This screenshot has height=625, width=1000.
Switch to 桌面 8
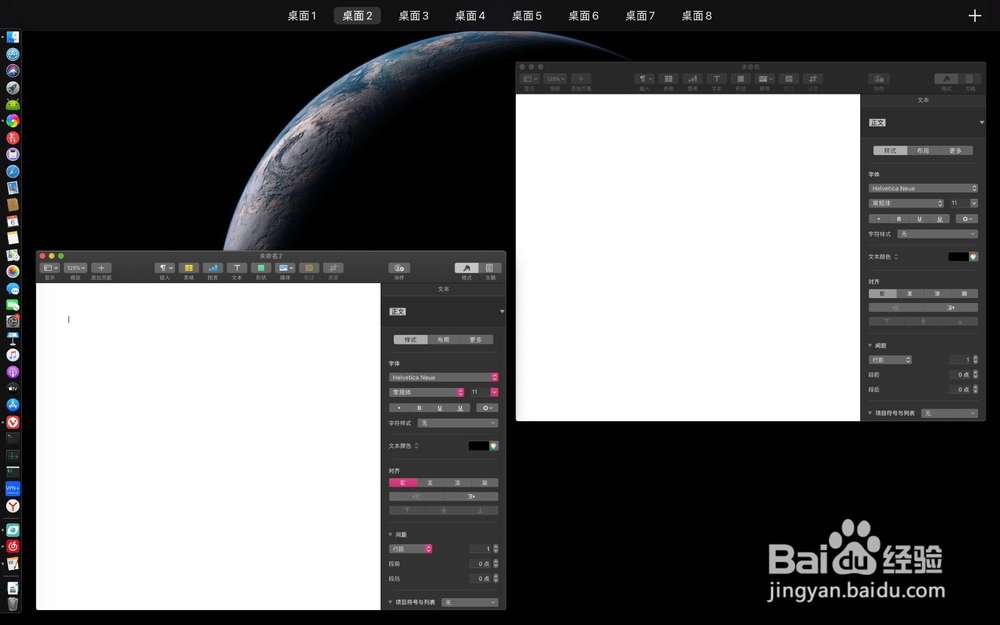point(696,15)
